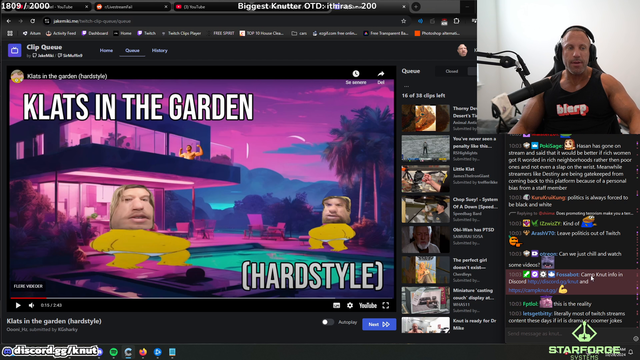Open the r/LivestreamFail browser tab
This screenshot has width=640, height=360.
pyautogui.click(x=132, y=7)
